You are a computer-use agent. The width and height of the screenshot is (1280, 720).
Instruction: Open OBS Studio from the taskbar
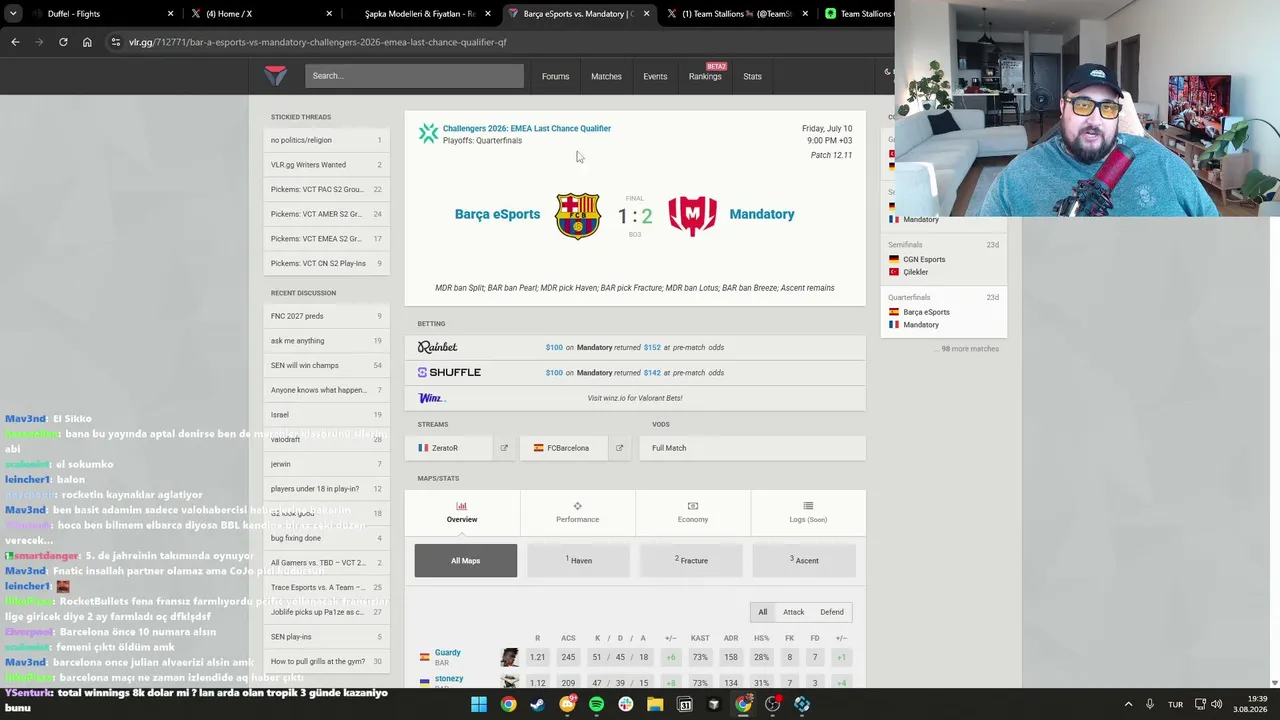pyautogui.click(x=773, y=705)
